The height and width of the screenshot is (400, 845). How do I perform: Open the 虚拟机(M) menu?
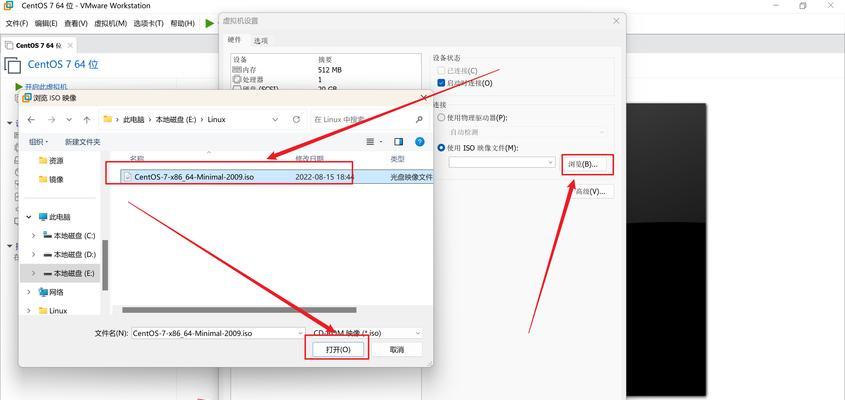pos(110,24)
